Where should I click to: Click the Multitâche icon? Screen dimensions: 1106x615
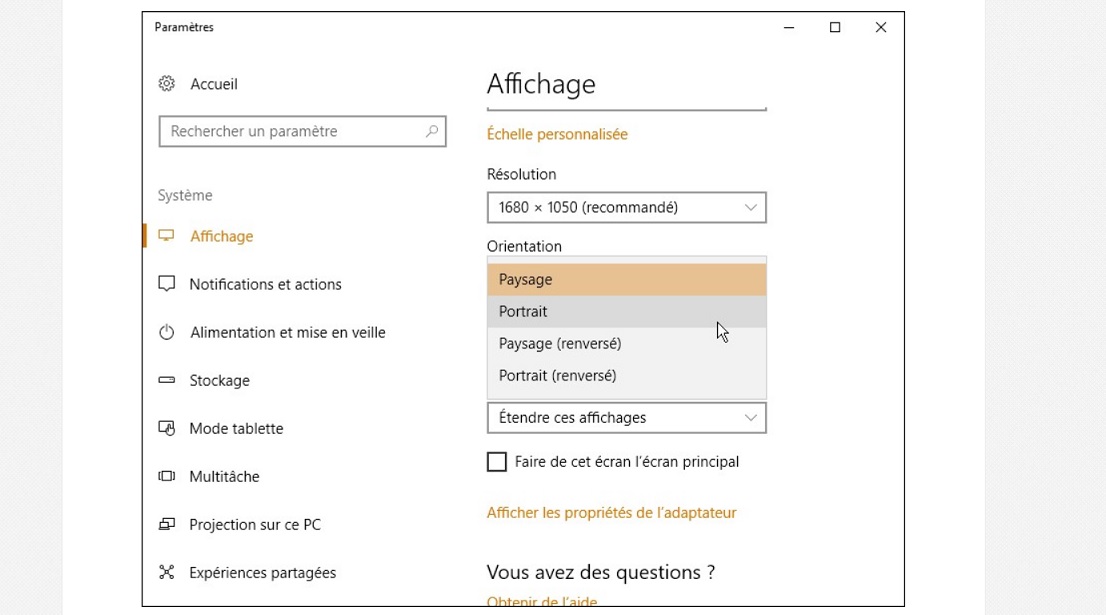coord(167,476)
